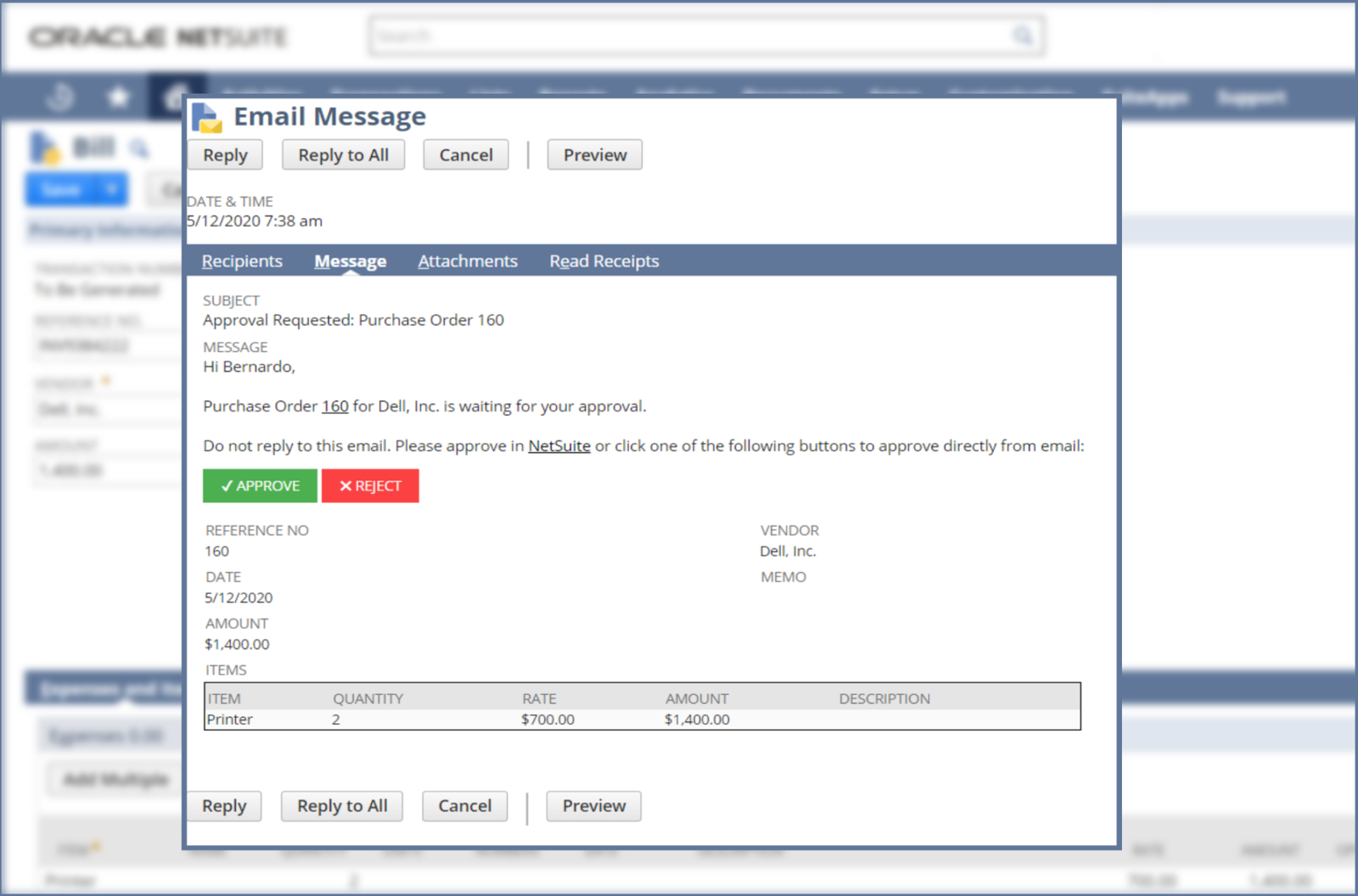Click the search magnifier icon in header
This screenshot has width=1358, height=896.
tap(1023, 36)
